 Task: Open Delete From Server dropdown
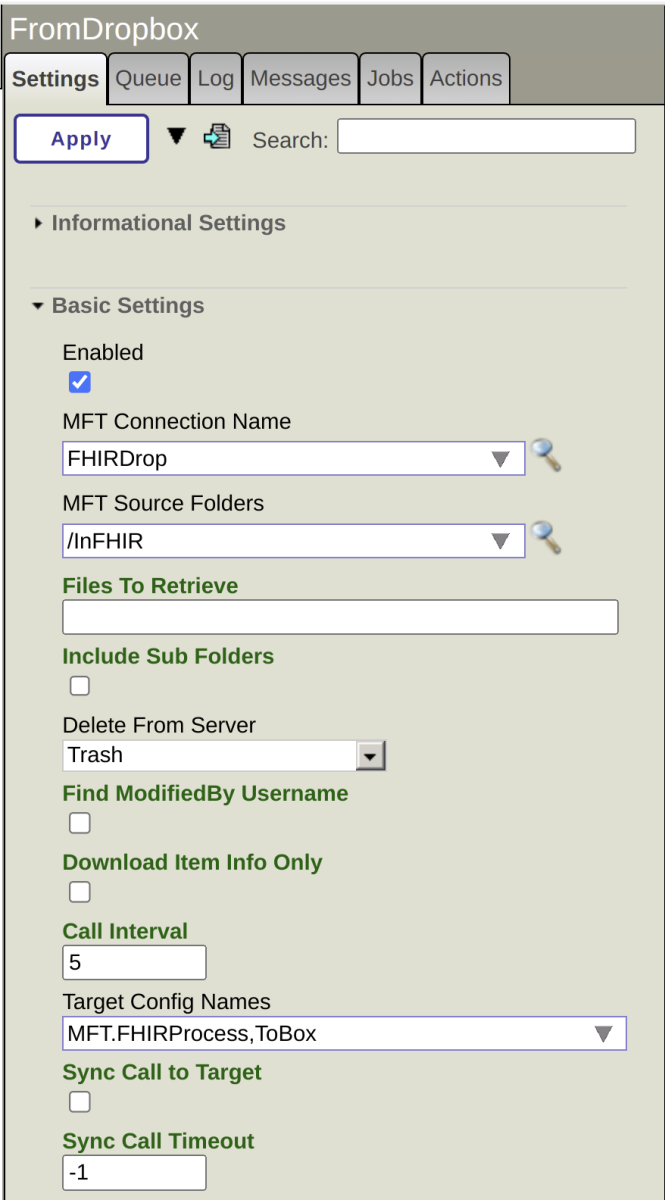tap(371, 756)
